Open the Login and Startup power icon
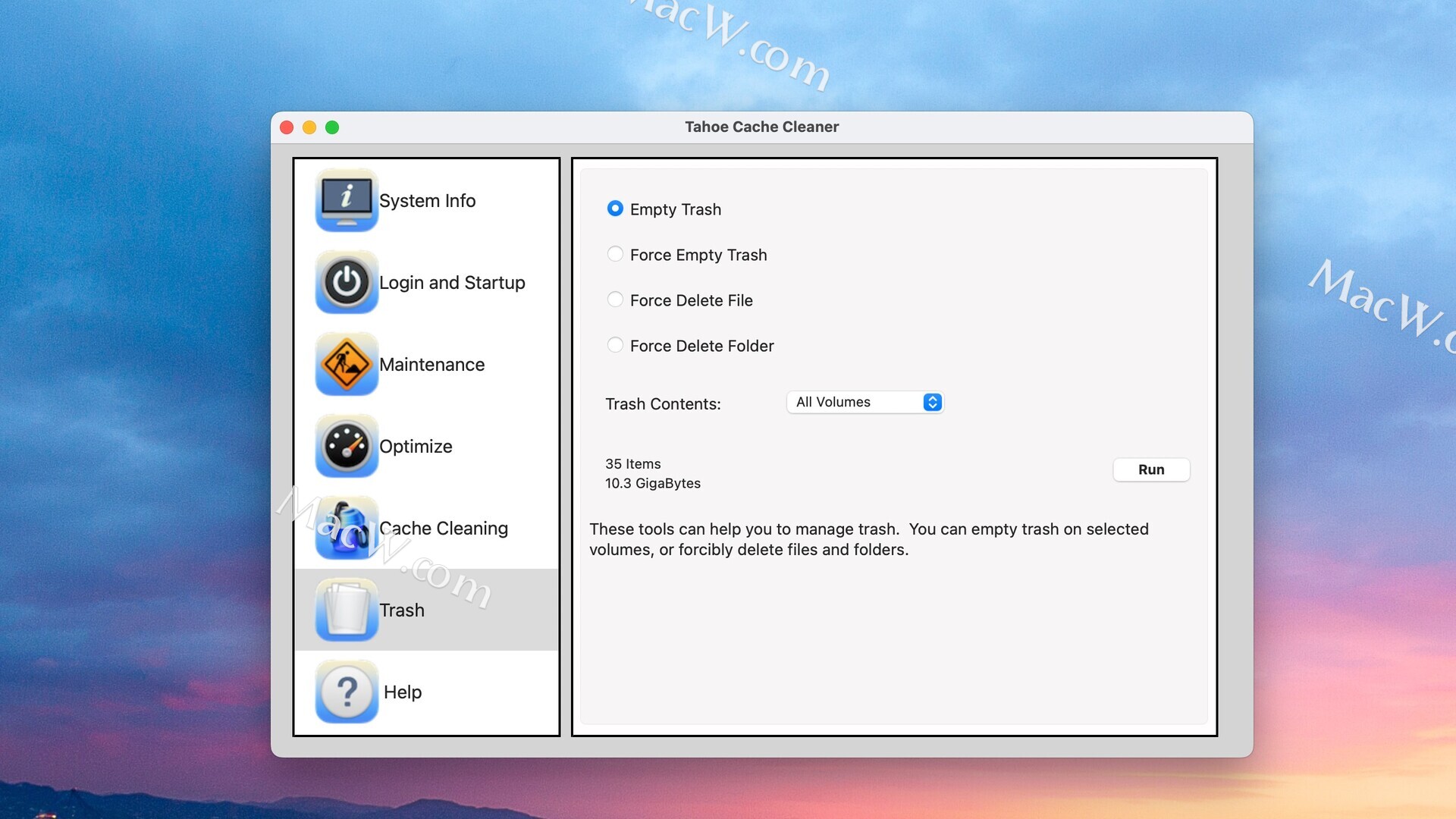This screenshot has width=1456, height=819. pyautogui.click(x=347, y=282)
